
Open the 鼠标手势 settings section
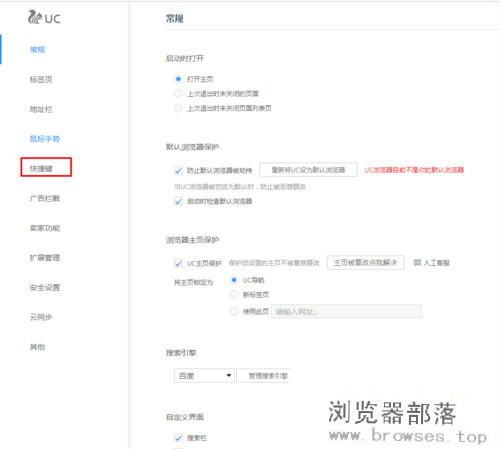click(45, 139)
